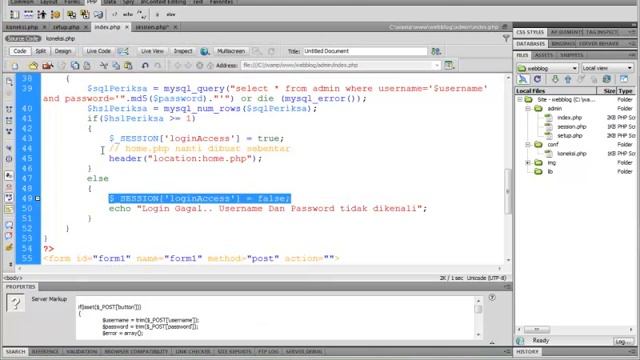Click the Open folder icon in Standard toolbar
640x360 pixels.
point(33,65)
